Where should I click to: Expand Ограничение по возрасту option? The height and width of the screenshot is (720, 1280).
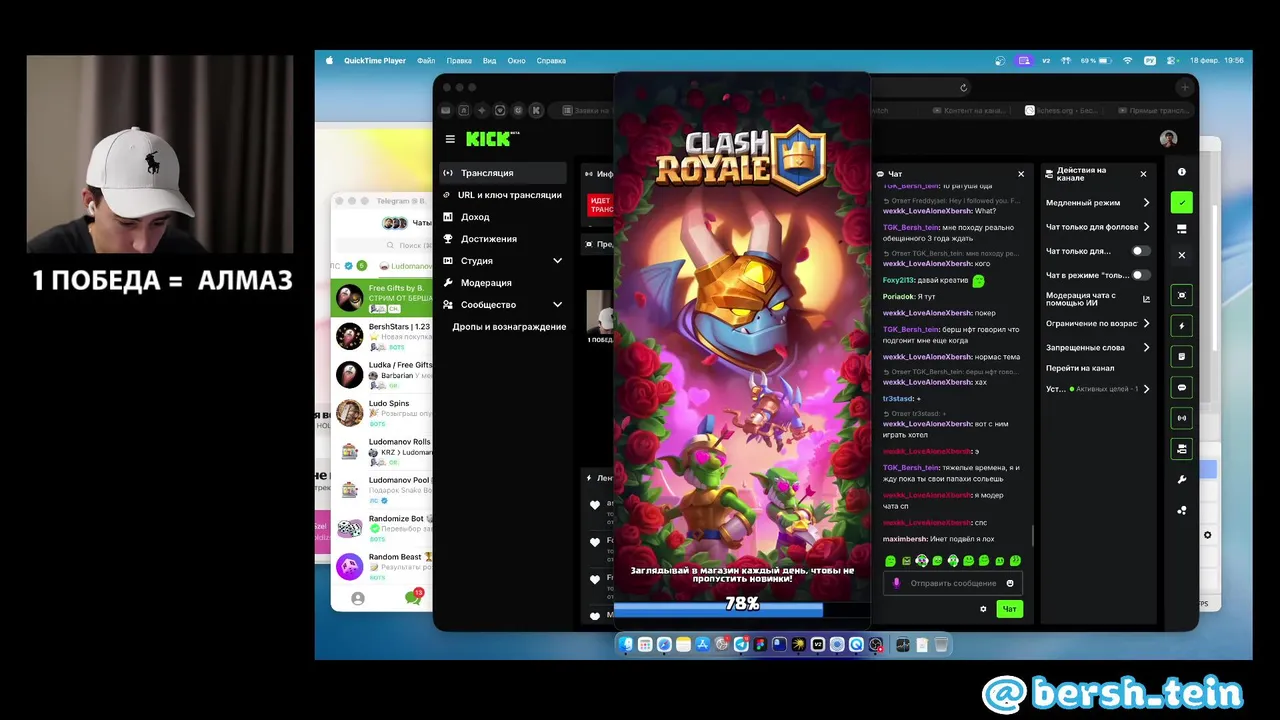(x=1098, y=324)
